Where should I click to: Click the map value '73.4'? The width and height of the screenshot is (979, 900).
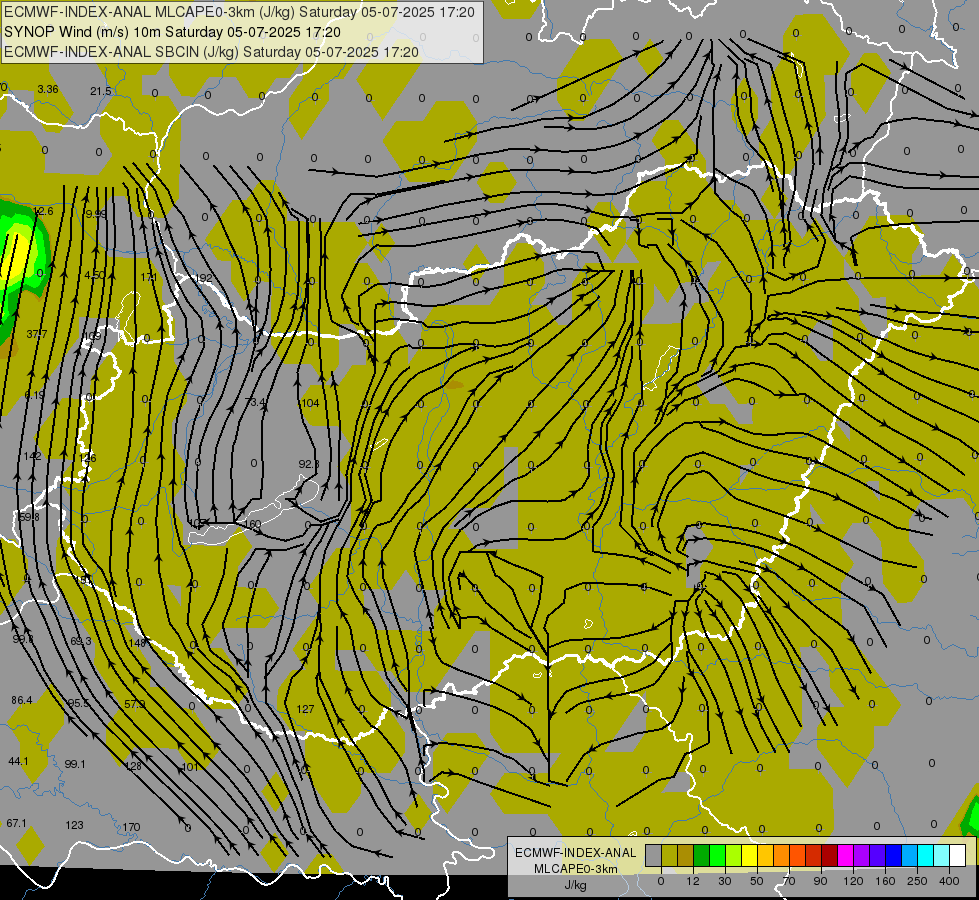[255, 402]
